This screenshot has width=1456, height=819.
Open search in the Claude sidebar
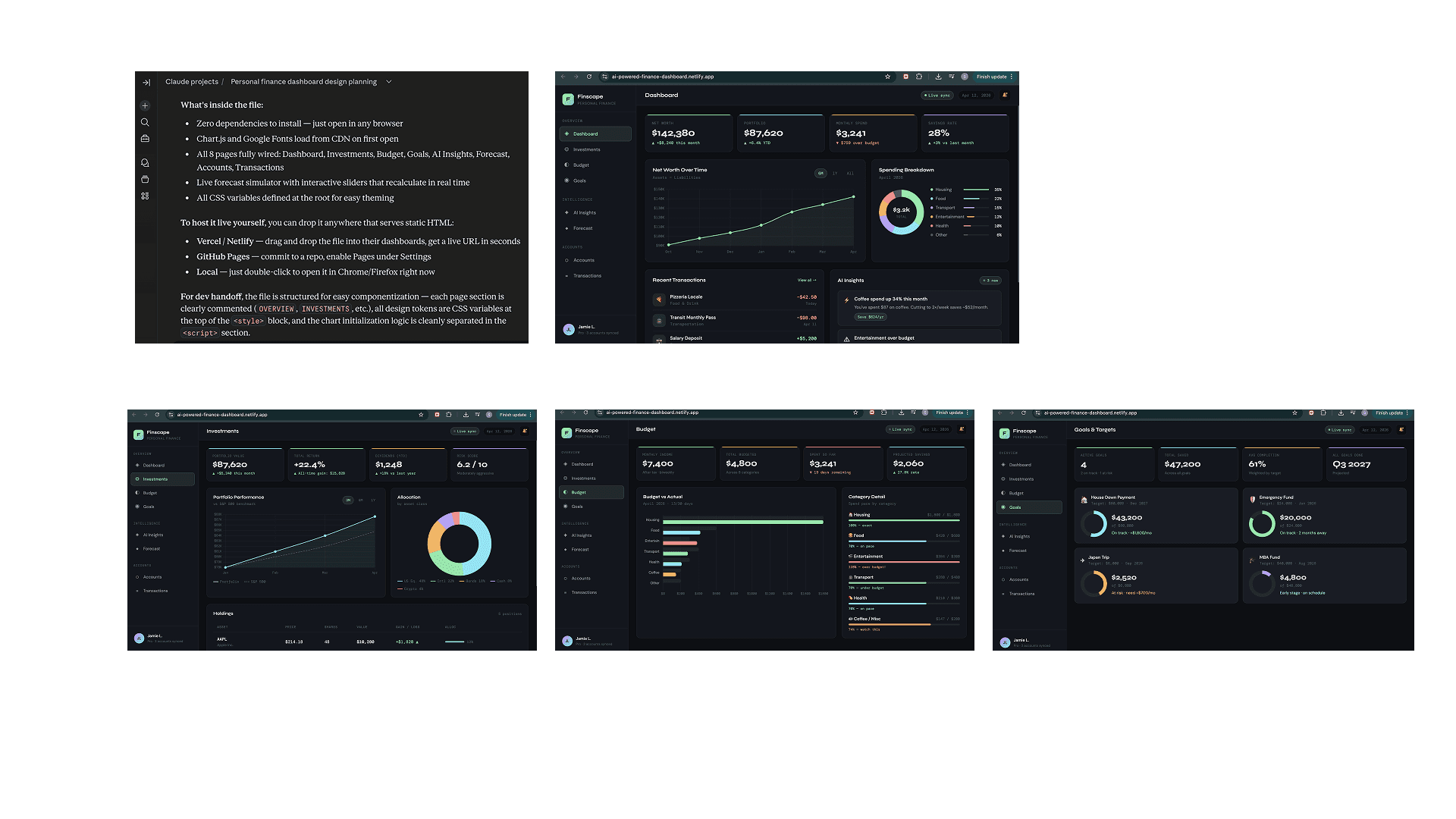pyautogui.click(x=145, y=122)
